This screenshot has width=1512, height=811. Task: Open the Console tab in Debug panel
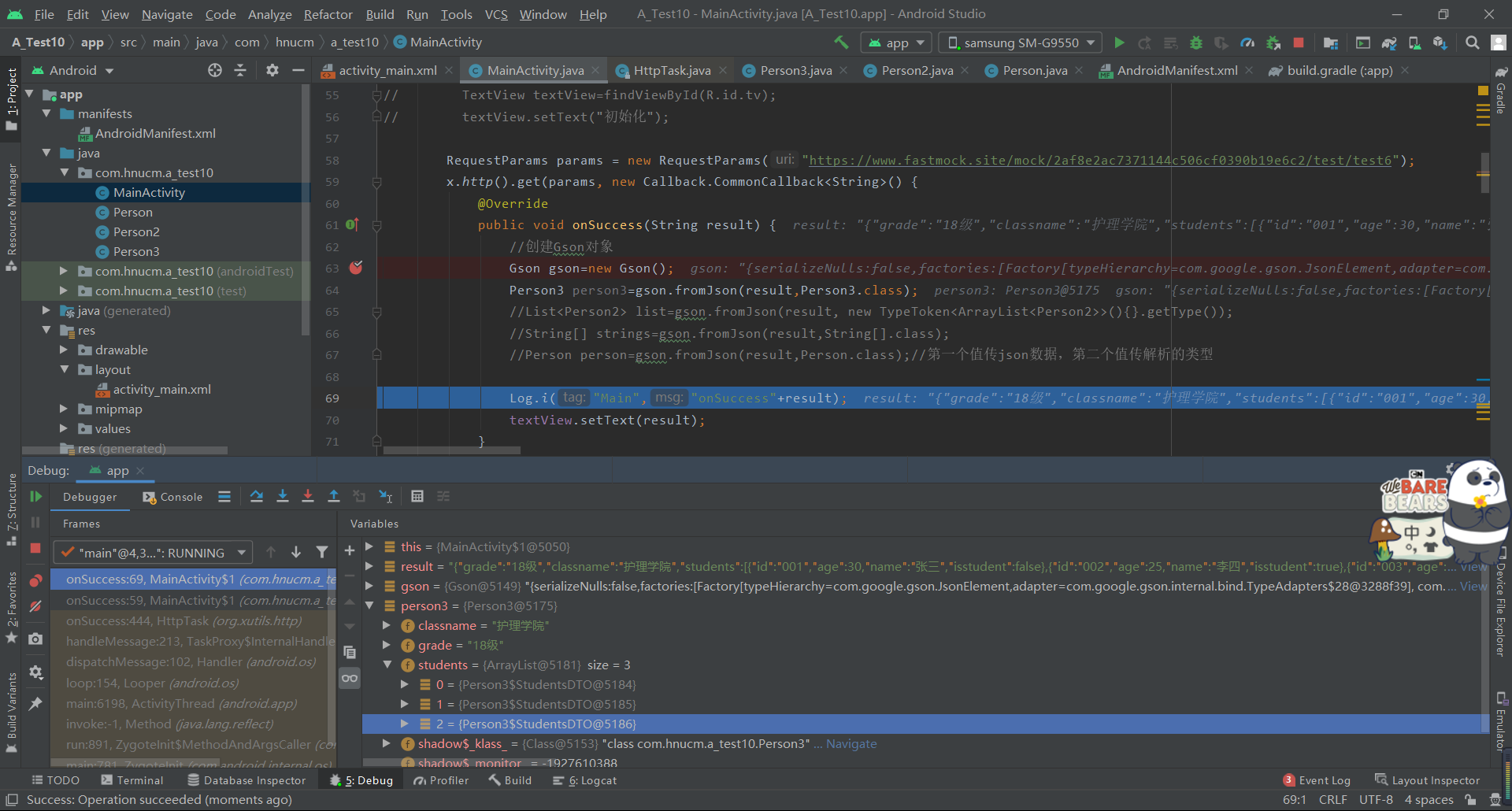172,497
